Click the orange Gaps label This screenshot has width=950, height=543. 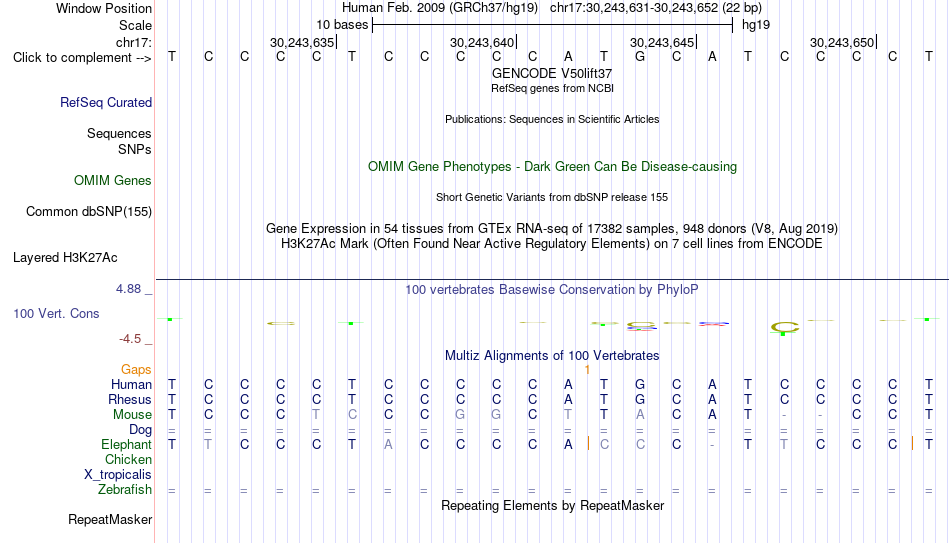[x=136, y=370]
